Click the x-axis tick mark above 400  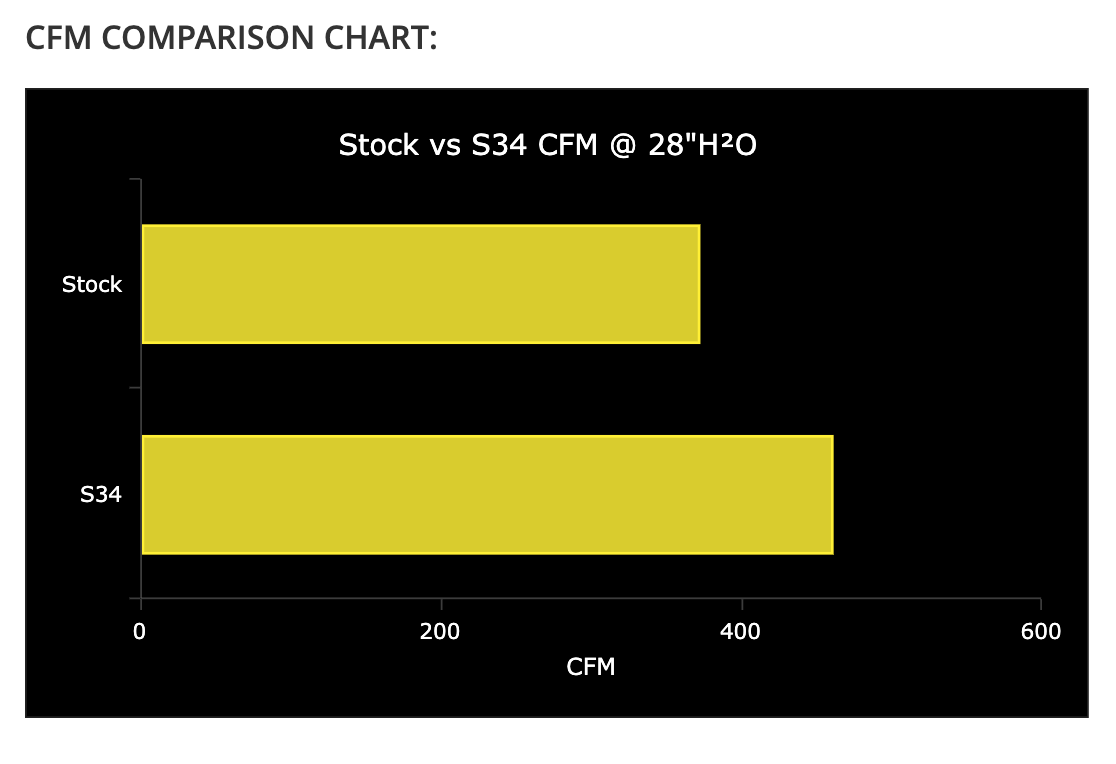[x=742, y=603]
